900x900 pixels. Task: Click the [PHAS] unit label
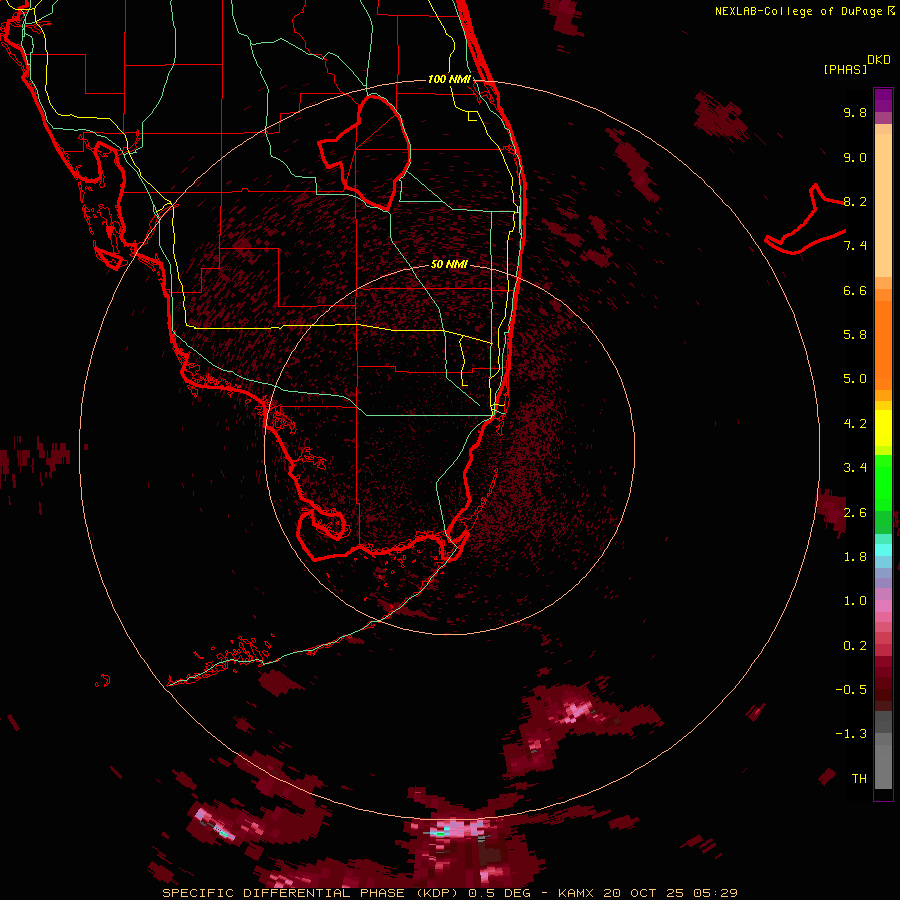[845, 69]
